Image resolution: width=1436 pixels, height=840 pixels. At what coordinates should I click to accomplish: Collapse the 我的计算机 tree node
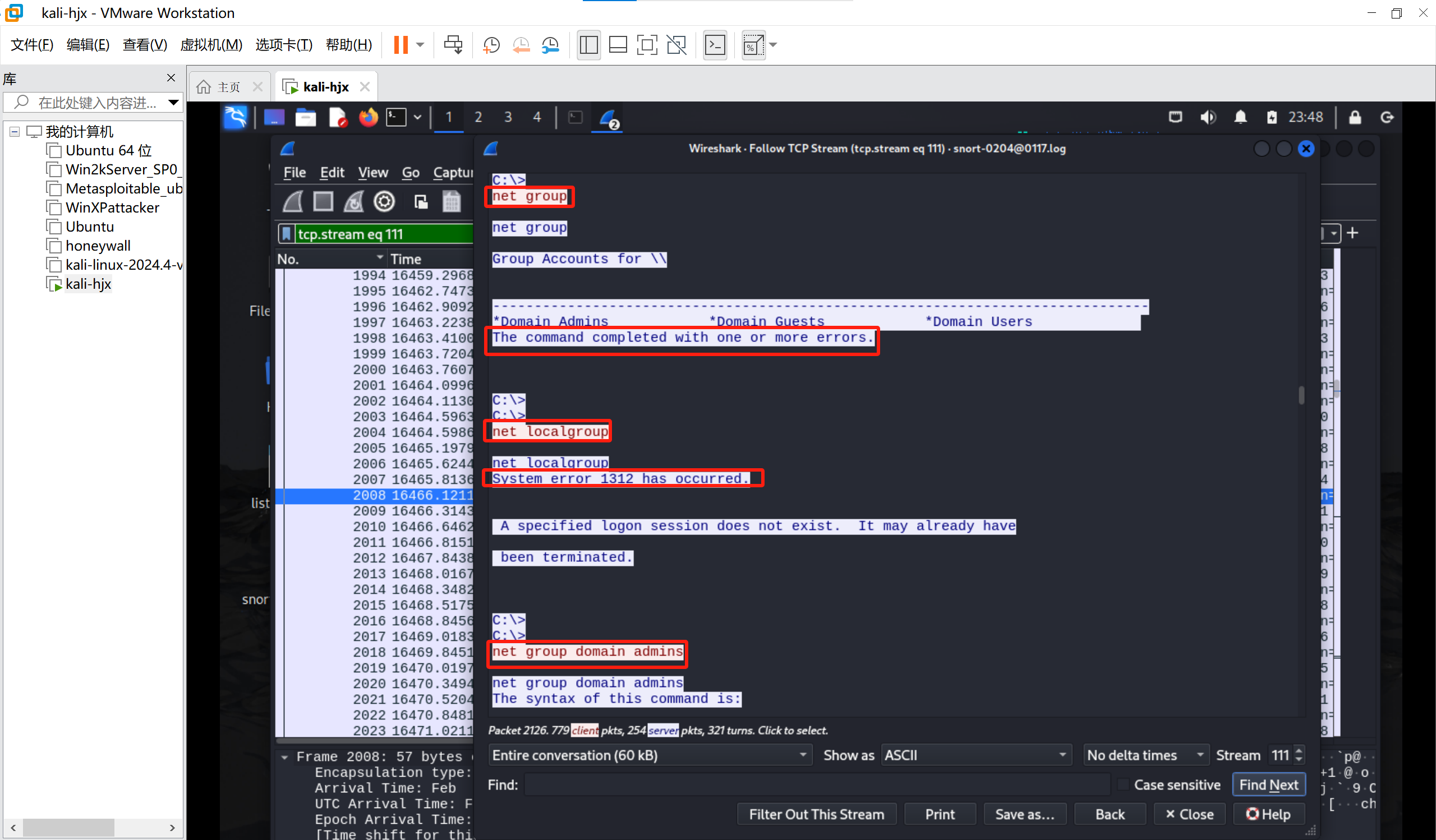pos(15,132)
